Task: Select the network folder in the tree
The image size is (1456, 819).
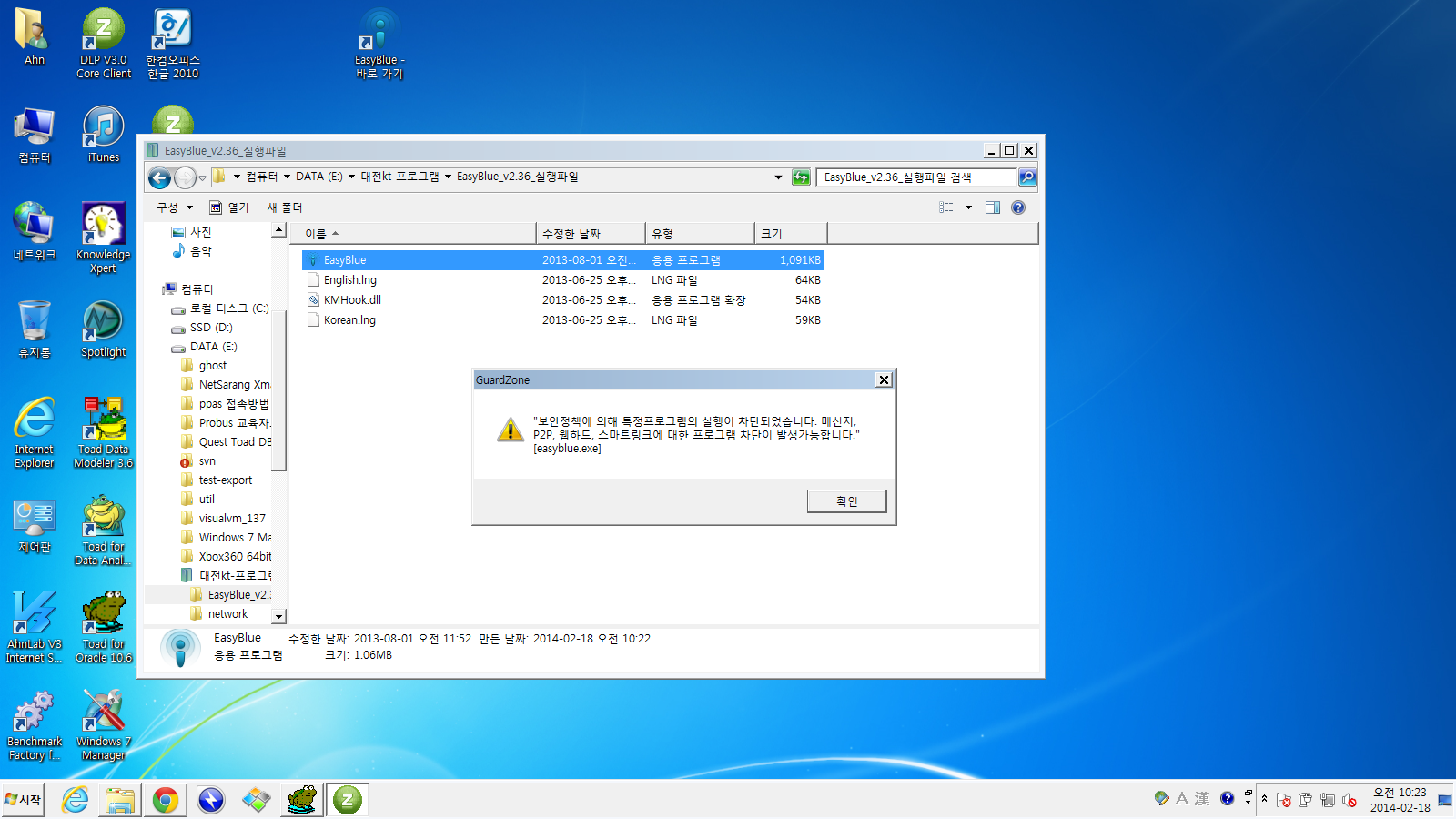Action: [227, 614]
